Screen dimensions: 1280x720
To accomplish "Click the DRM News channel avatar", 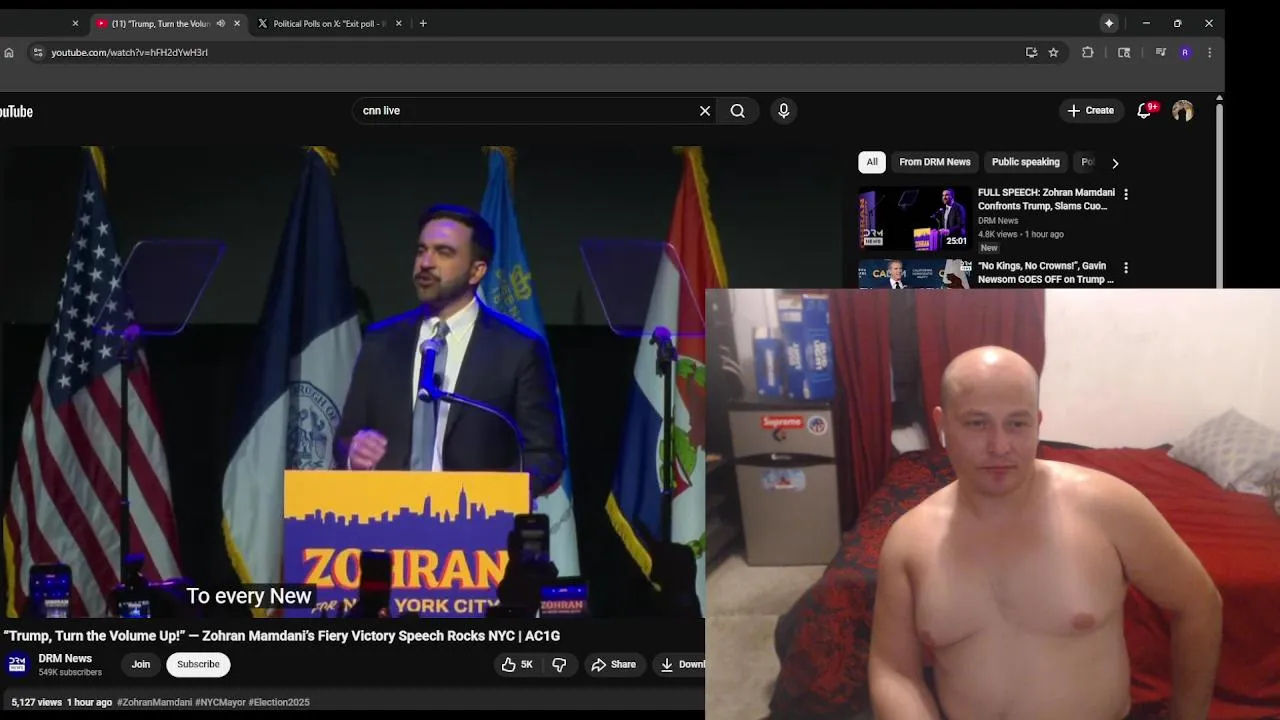I will (17, 664).
